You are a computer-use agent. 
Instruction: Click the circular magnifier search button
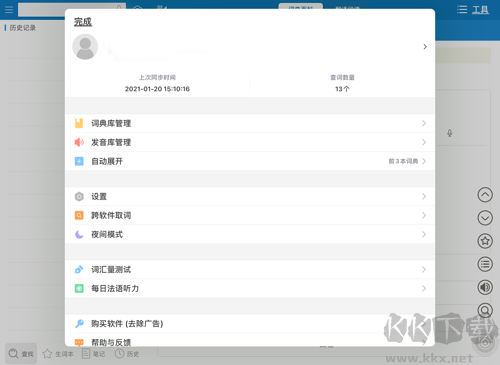point(485,310)
